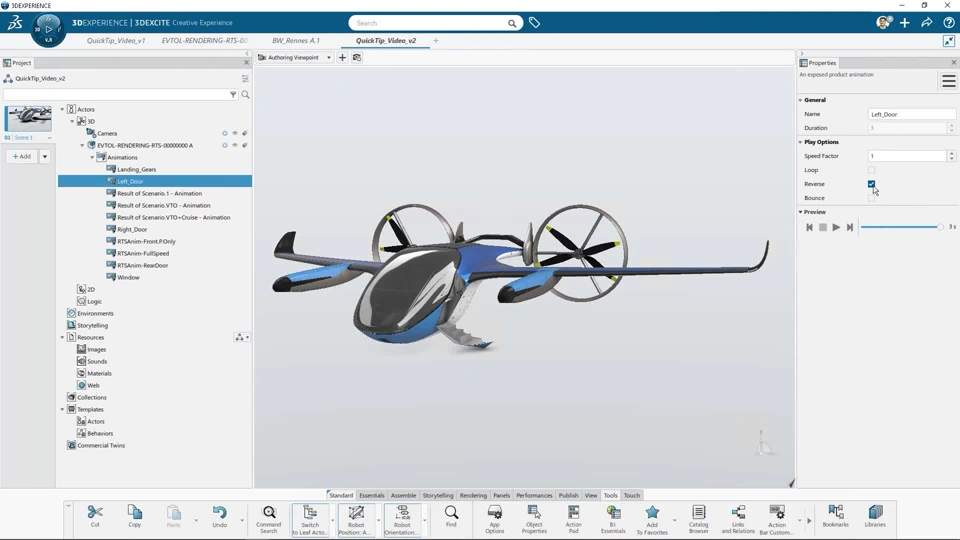Switch to the Rendering toolbar tab

click(x=473, y=495)
